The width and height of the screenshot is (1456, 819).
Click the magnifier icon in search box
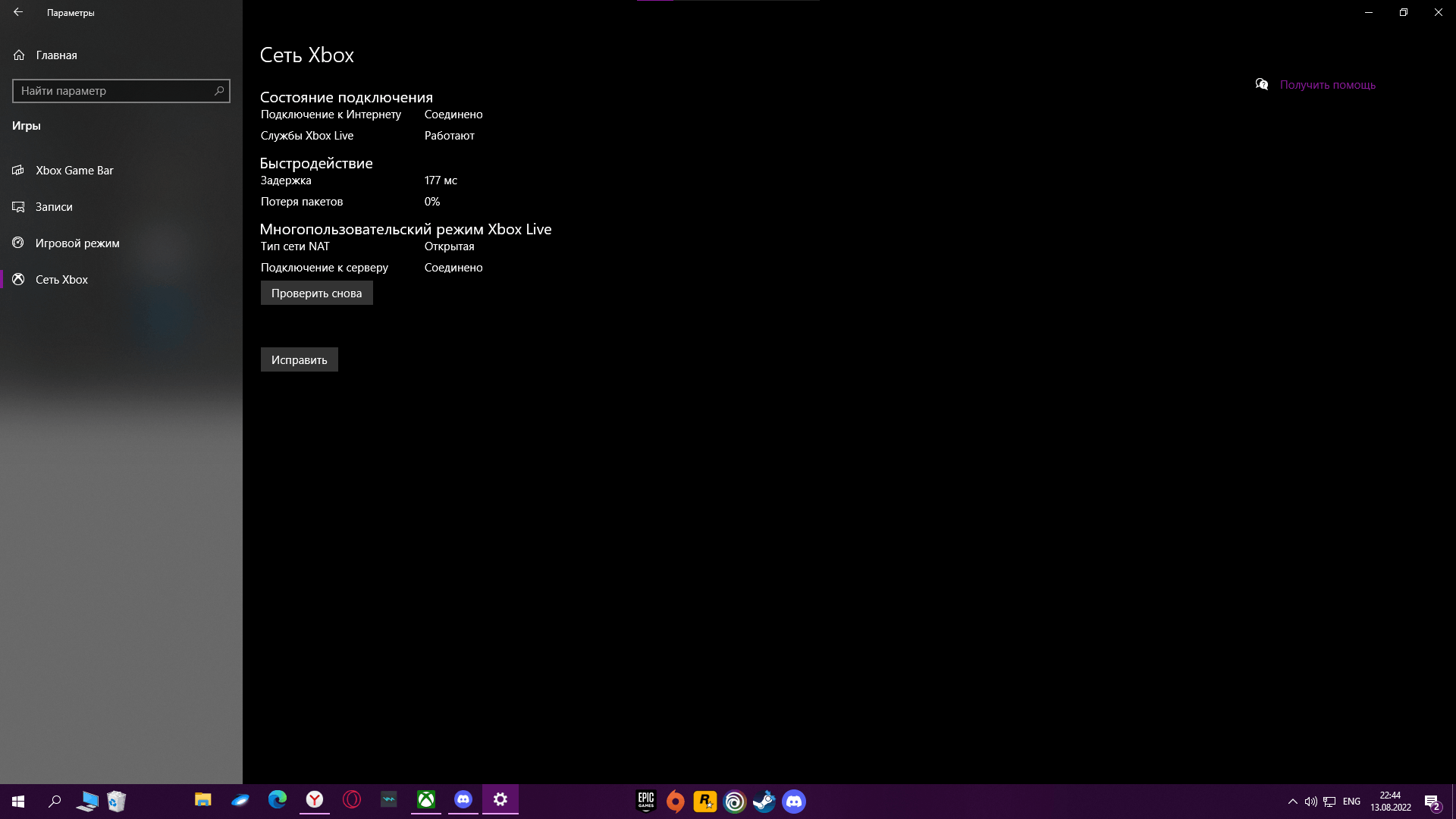pyautogui.click(x=219, y=91)
